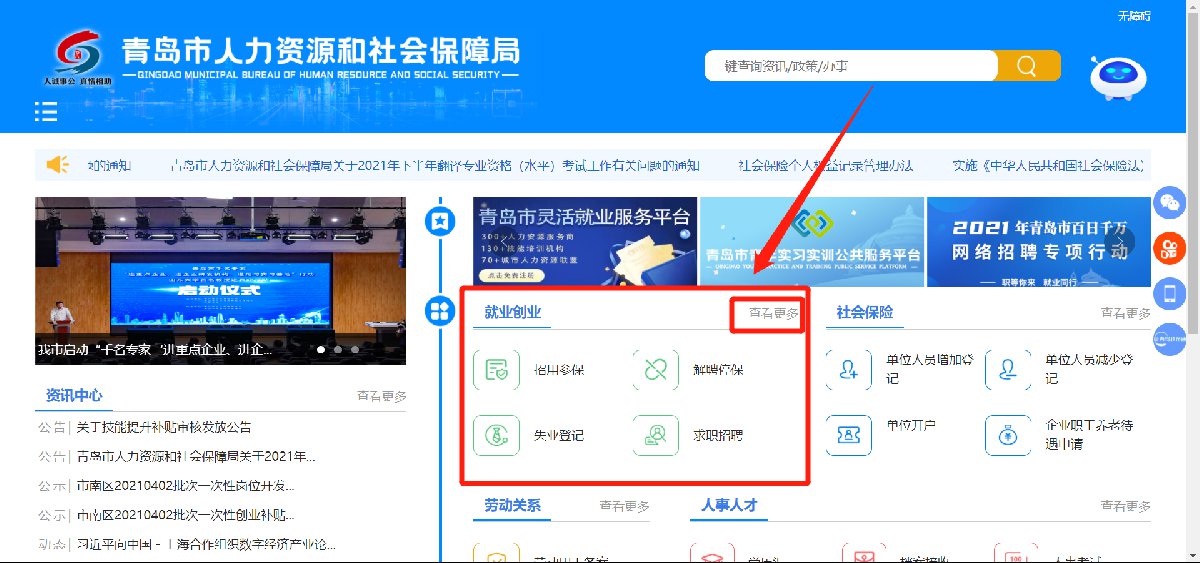This screenshot has height=563, width=1200.
Task: Click the news photo caption about 千名专家
Action: pos(155,350)
